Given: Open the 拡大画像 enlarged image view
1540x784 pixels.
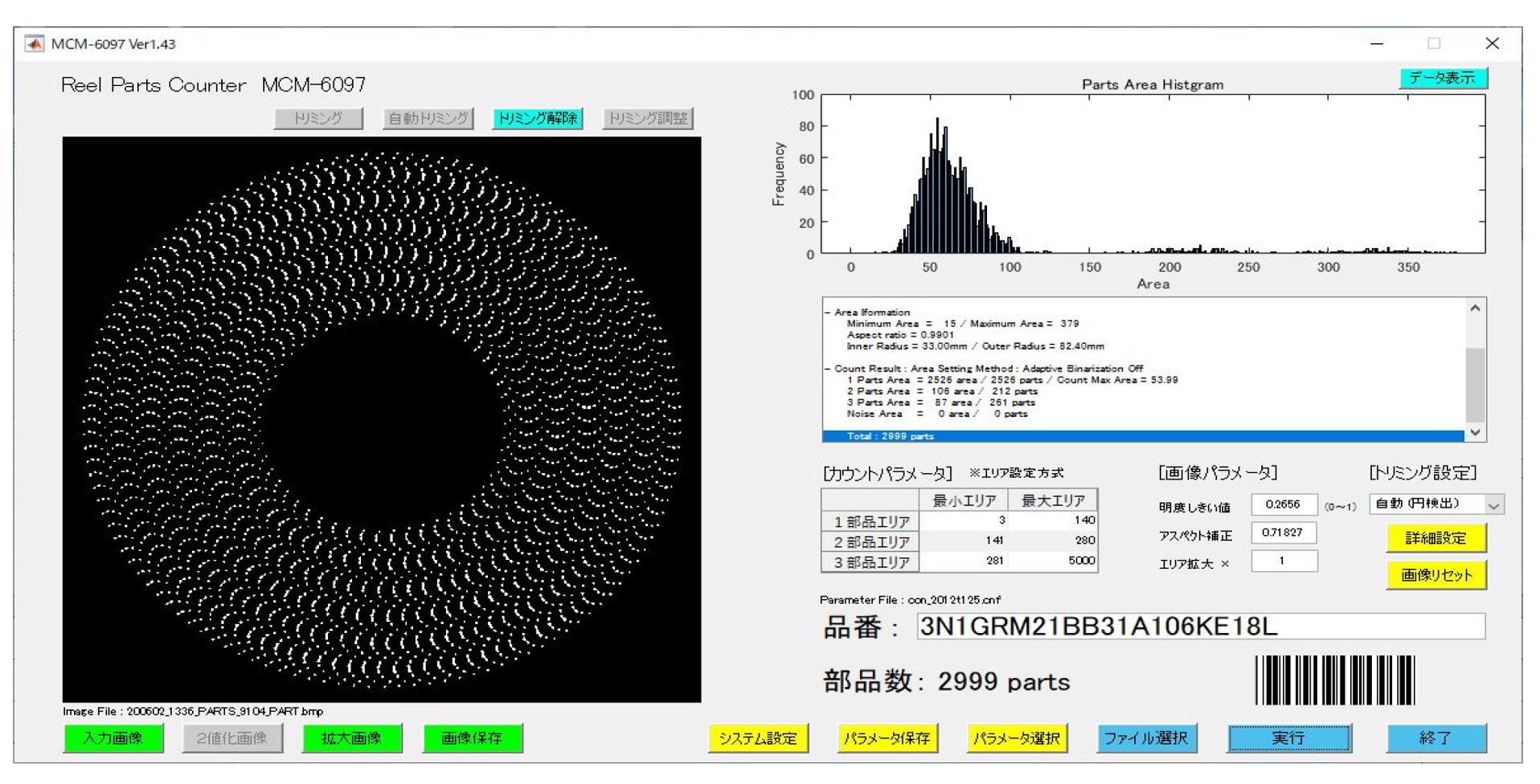Looking at the screenshot, I should click(351, 737).
